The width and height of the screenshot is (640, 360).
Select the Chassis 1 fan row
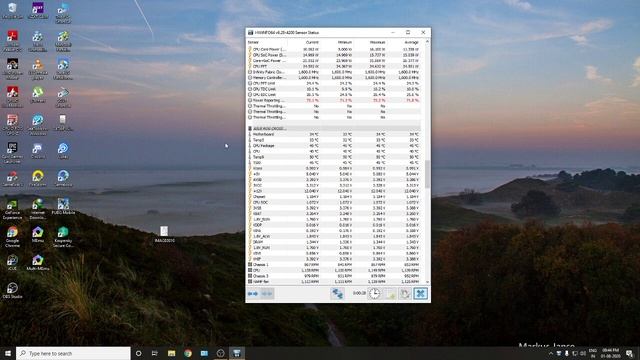pos(333,264)
